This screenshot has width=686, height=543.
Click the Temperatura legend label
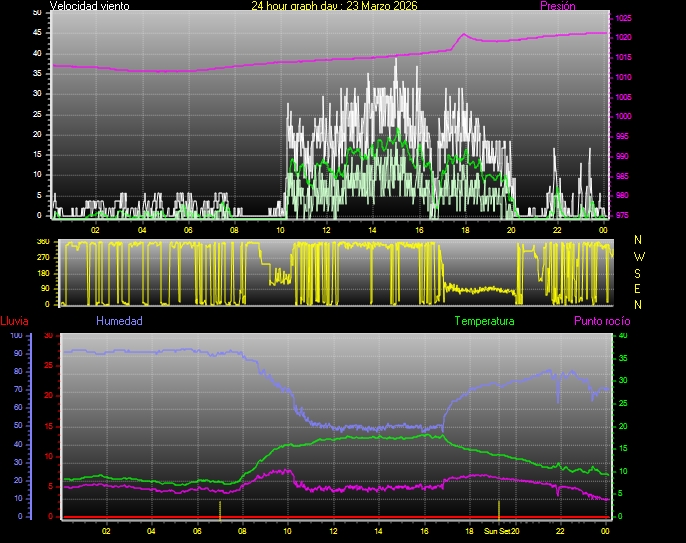click(x=484, y=321)
